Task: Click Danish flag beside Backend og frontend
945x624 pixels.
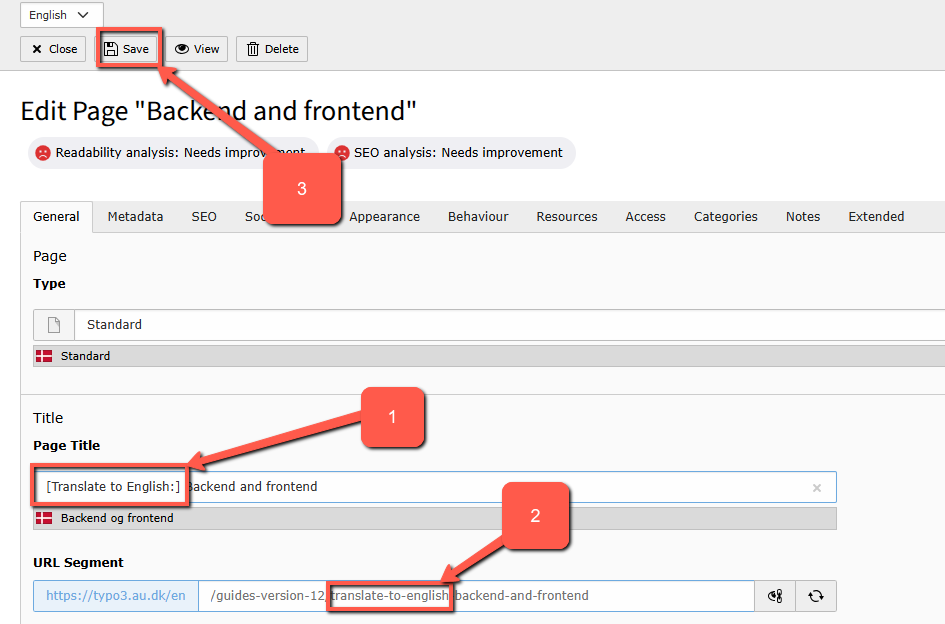Action: tap(44, 518)
